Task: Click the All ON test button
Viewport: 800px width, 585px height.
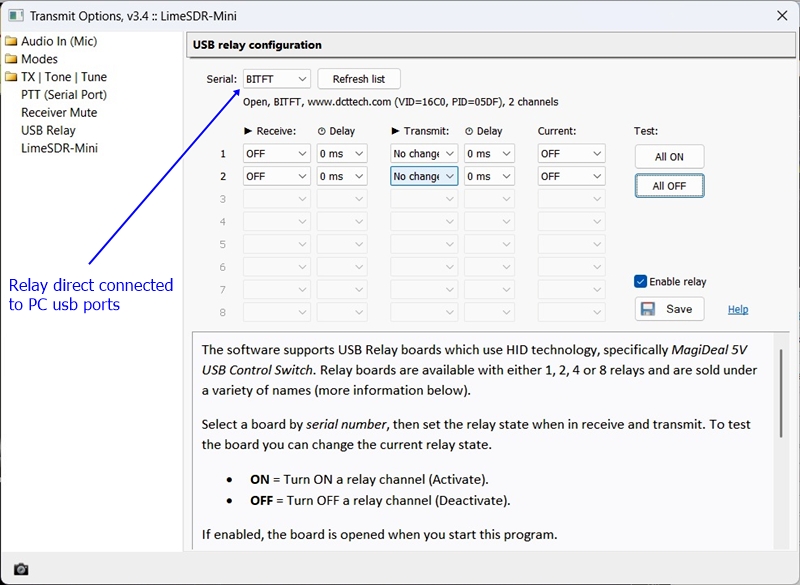Action: [x=669, y=157]
